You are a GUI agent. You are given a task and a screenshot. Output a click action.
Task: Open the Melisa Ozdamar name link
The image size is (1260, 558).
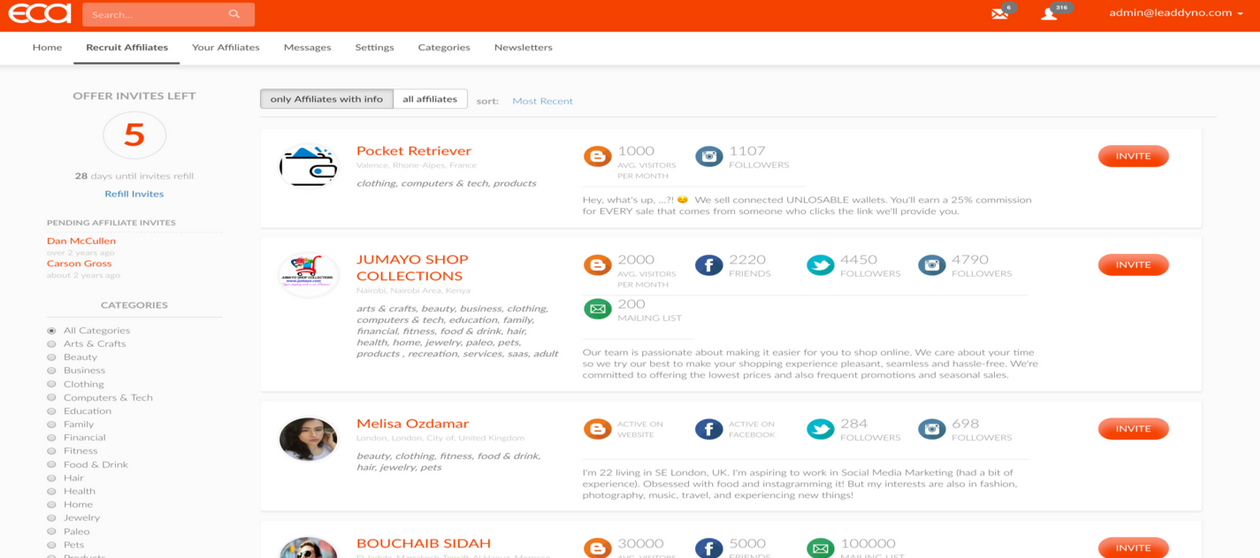412,424
